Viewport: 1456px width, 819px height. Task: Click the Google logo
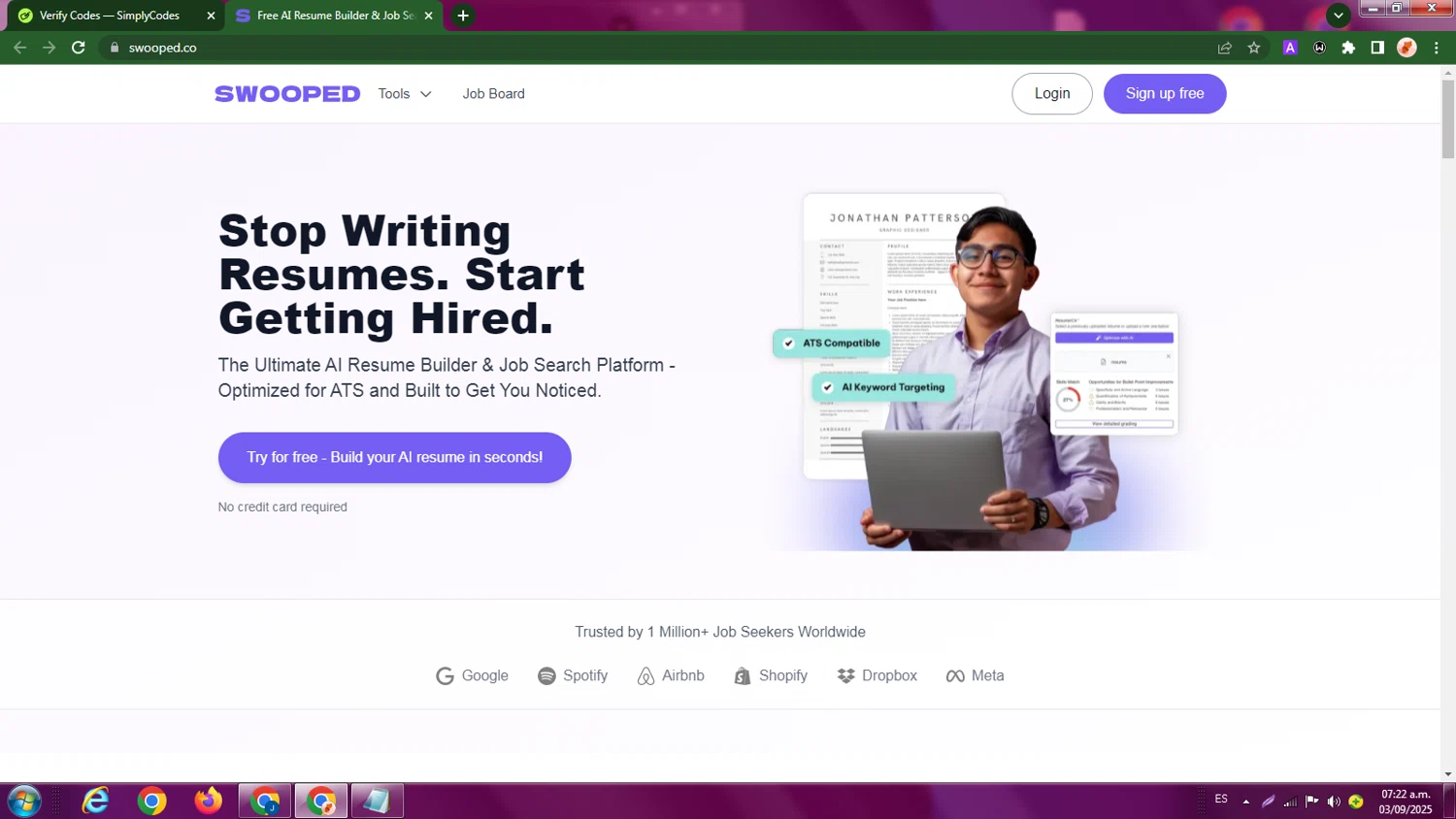point(472,675)
